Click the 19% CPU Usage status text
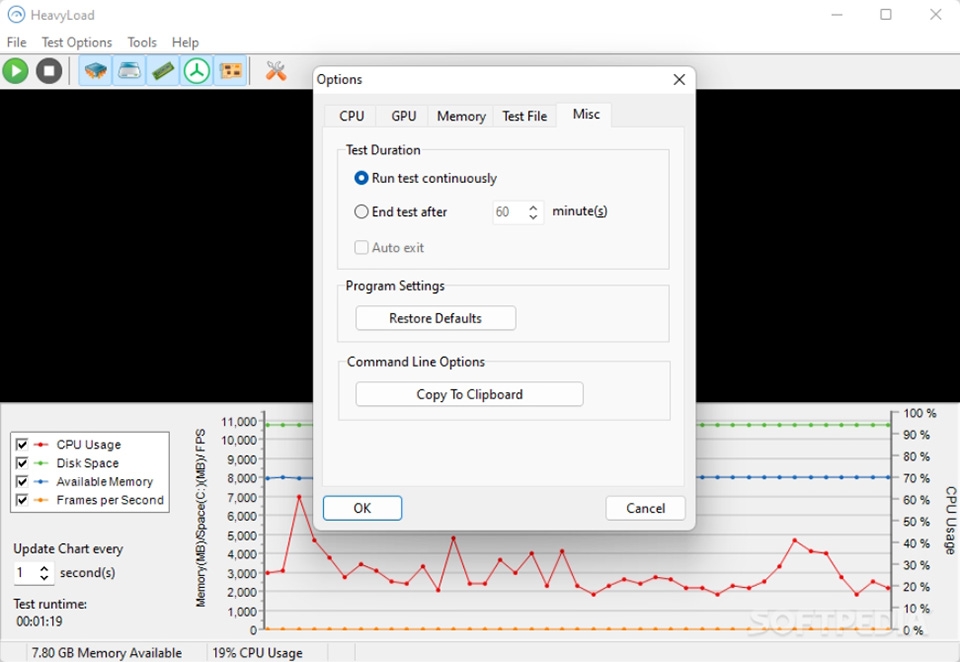960x662 pixels. click(x=257, y=653)
